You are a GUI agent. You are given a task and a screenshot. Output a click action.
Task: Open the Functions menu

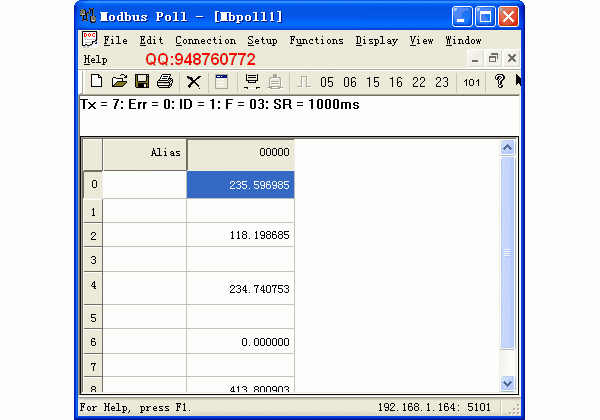[x=316, y=41]
